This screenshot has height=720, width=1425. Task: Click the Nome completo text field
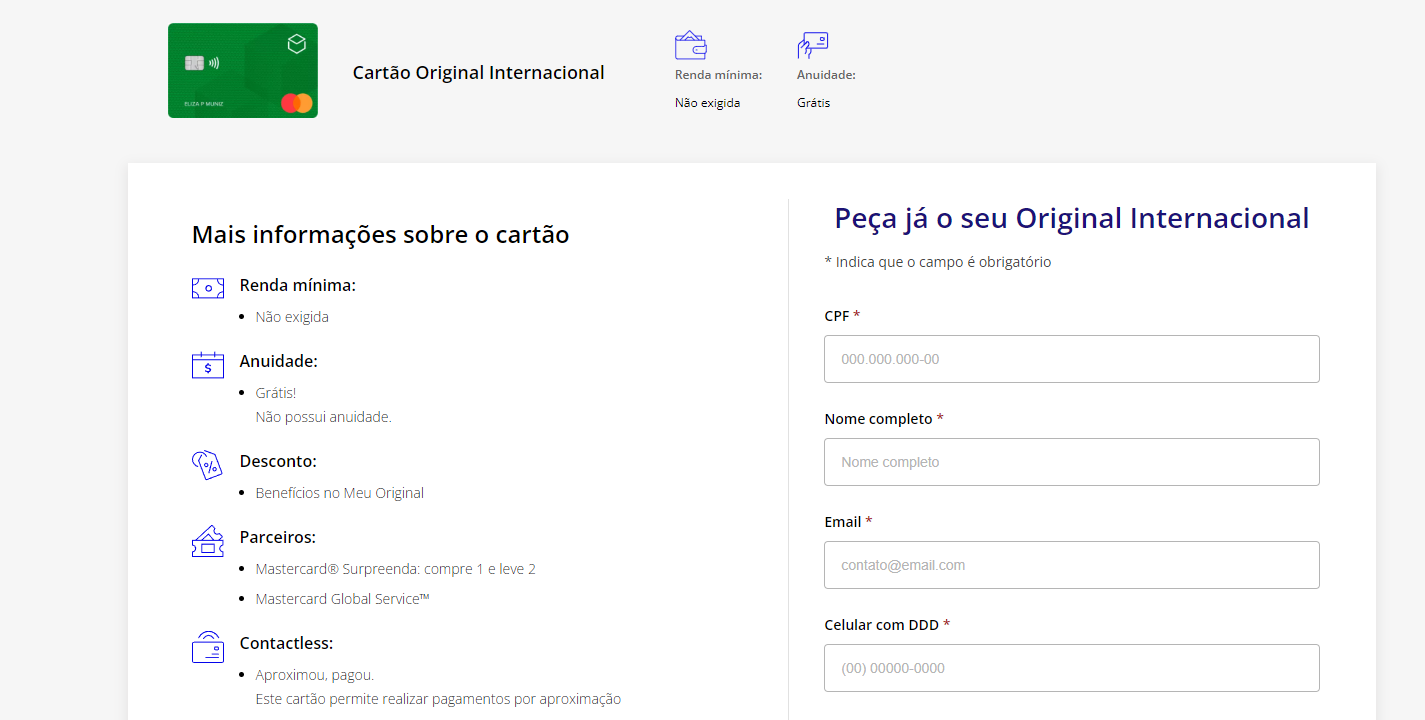(x=1071, y=462)
